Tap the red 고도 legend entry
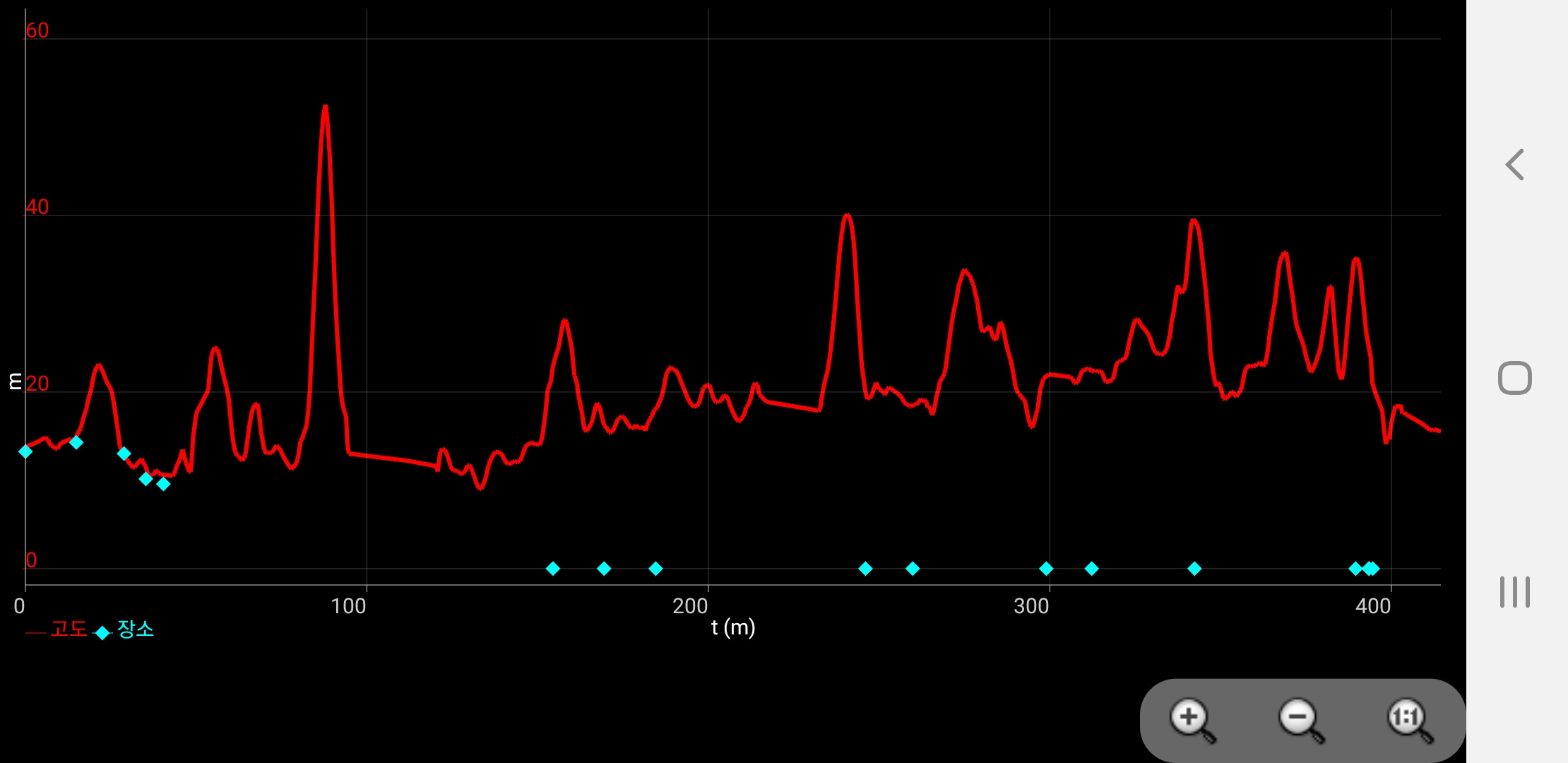The image size is (1568, 763). click(69, 629)
